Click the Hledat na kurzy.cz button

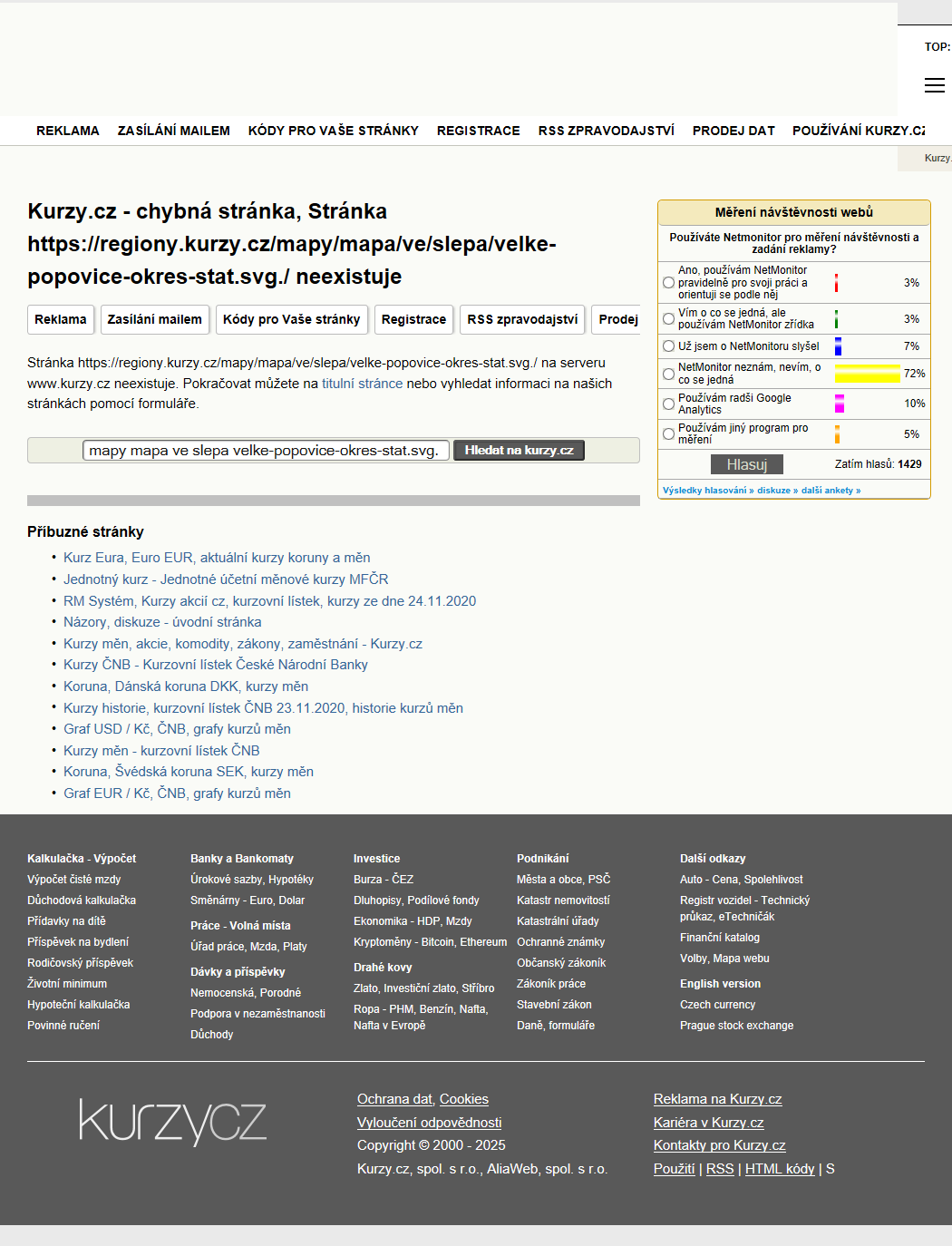click(x=520, y=450)
